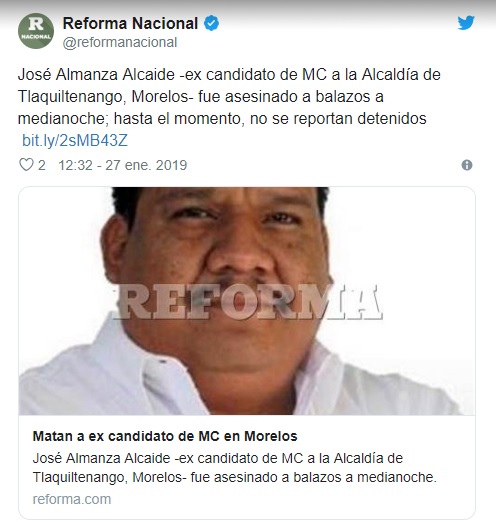Click the Twitter bird logo icon
This screenshot has width=496, height=522.
(x=466, y=23)
